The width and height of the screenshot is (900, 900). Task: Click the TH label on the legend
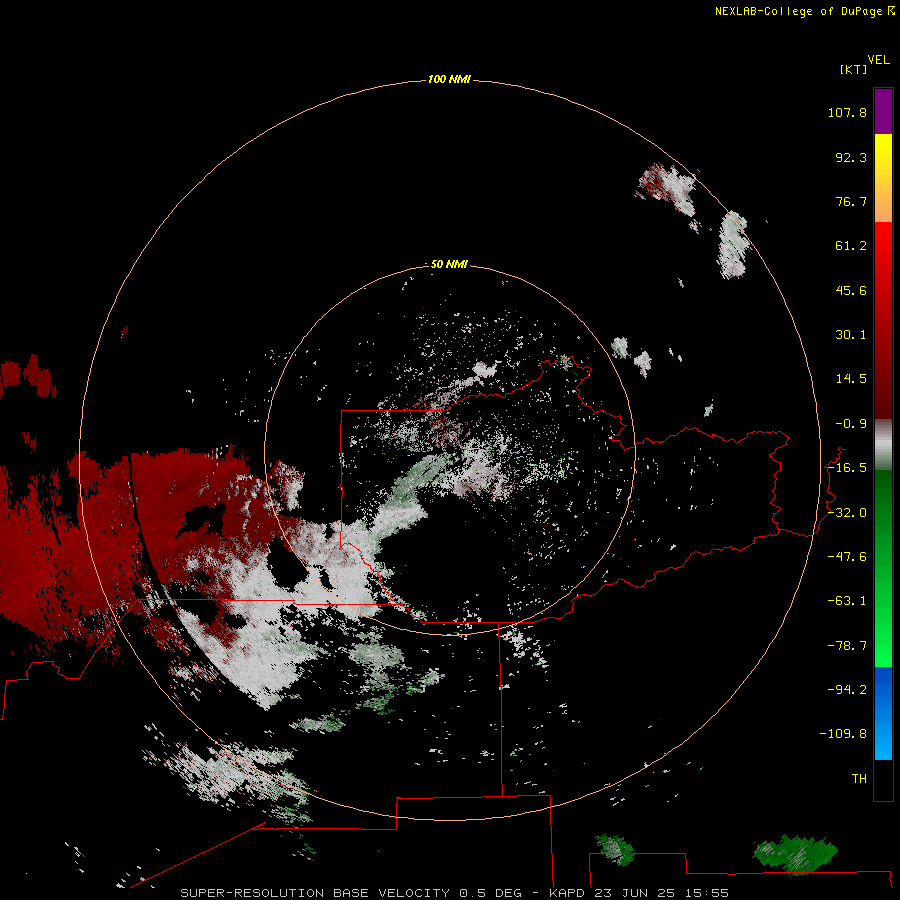pyautogui.click(x=859, y=779)
